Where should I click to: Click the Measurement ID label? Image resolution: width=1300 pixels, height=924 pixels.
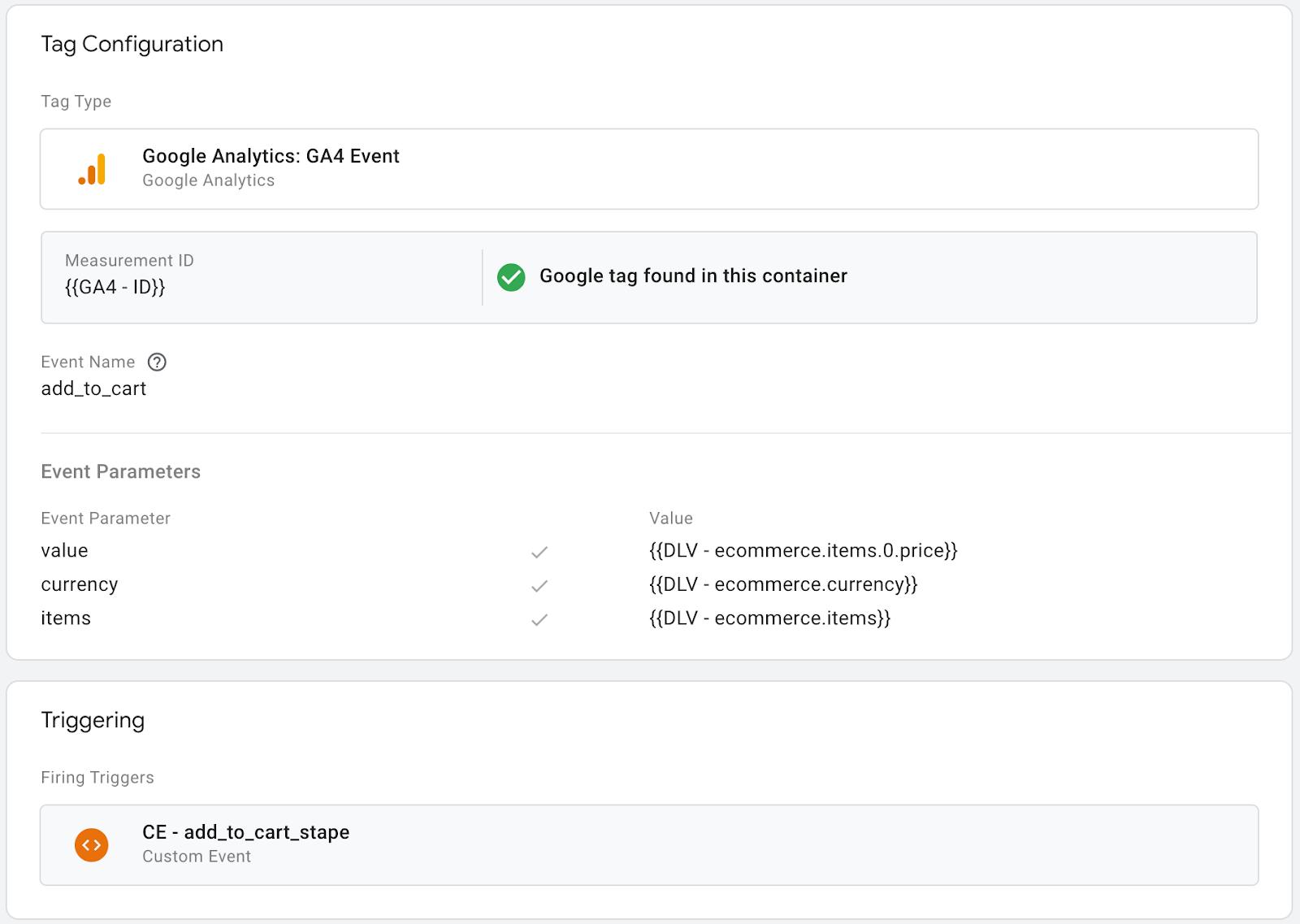pyautogui.click(x=129, y=261)
